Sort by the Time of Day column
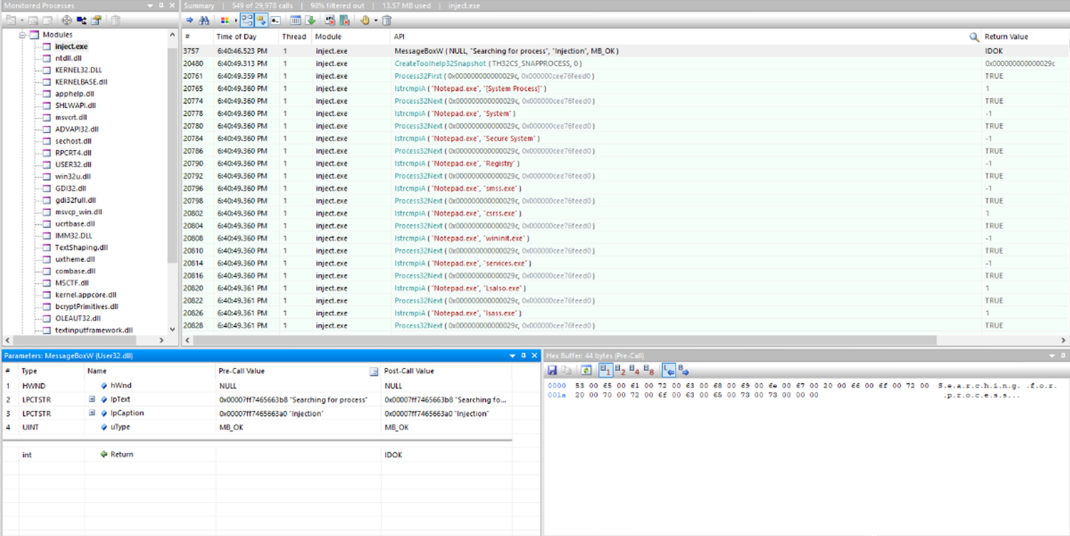The width and height of the screenshot is (1070, 536). (x=236, y=37)
